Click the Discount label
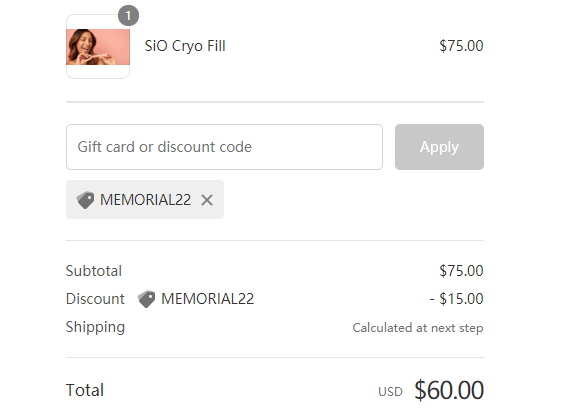The image size is (570, 415). pyautogui.click(x=95, y=299)
